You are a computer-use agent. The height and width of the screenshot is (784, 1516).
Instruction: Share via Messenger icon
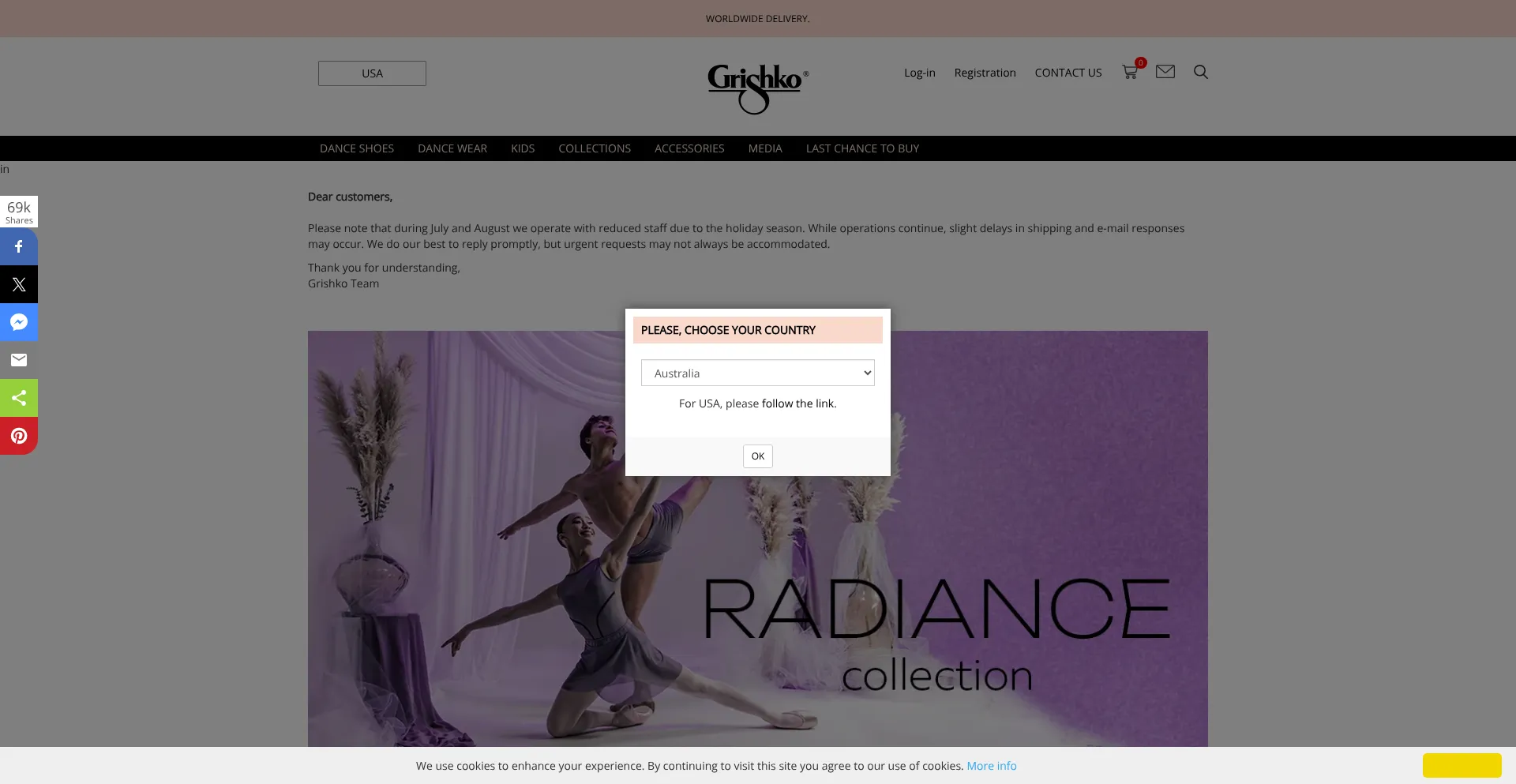click(19, 322)
